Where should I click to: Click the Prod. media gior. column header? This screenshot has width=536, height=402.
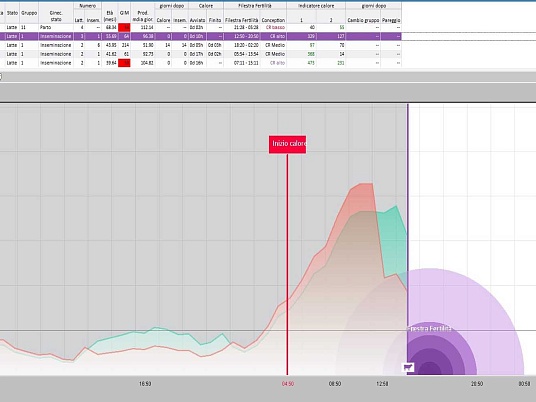143,16
